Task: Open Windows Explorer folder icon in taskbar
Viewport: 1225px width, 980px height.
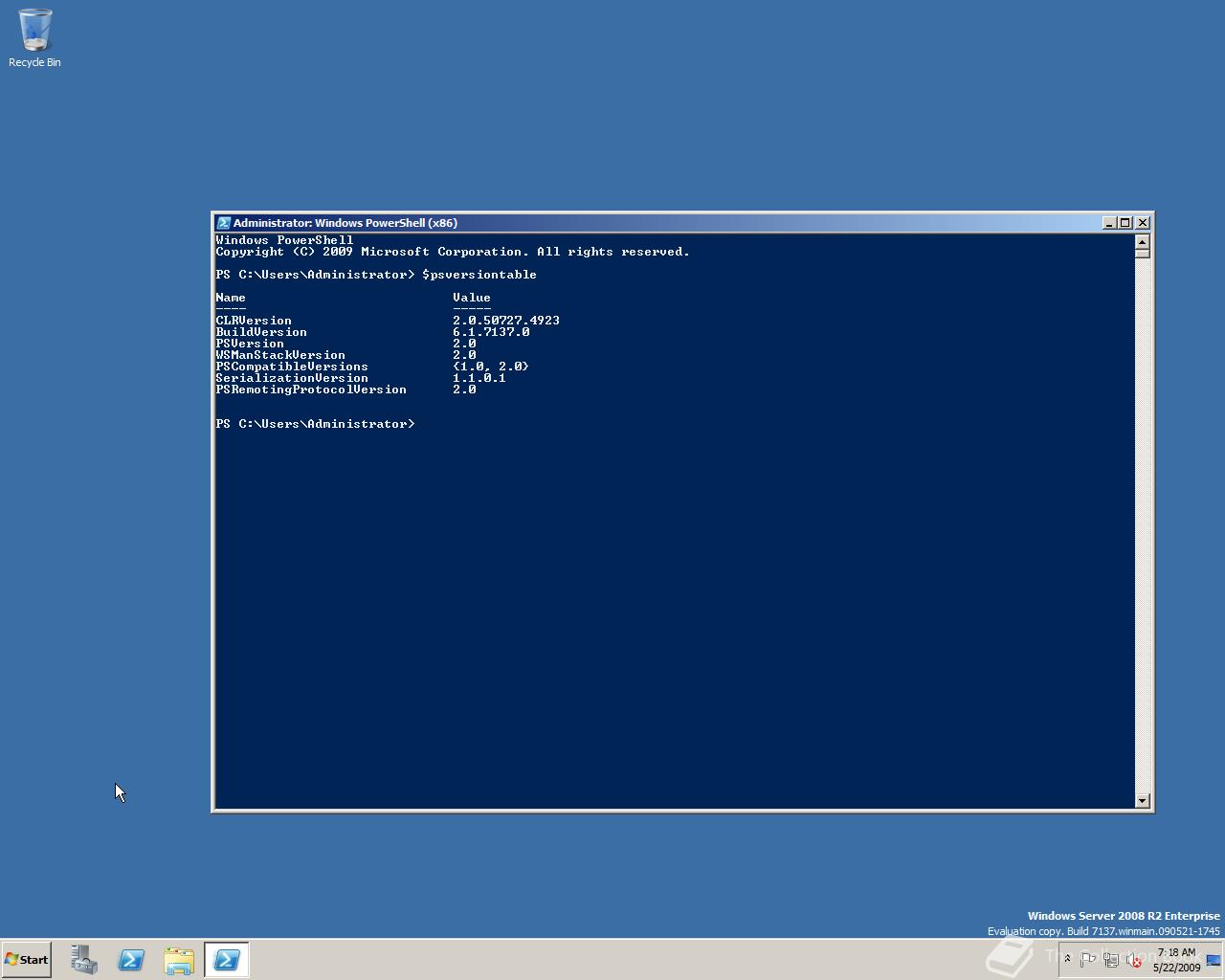Action: (179, 960)
